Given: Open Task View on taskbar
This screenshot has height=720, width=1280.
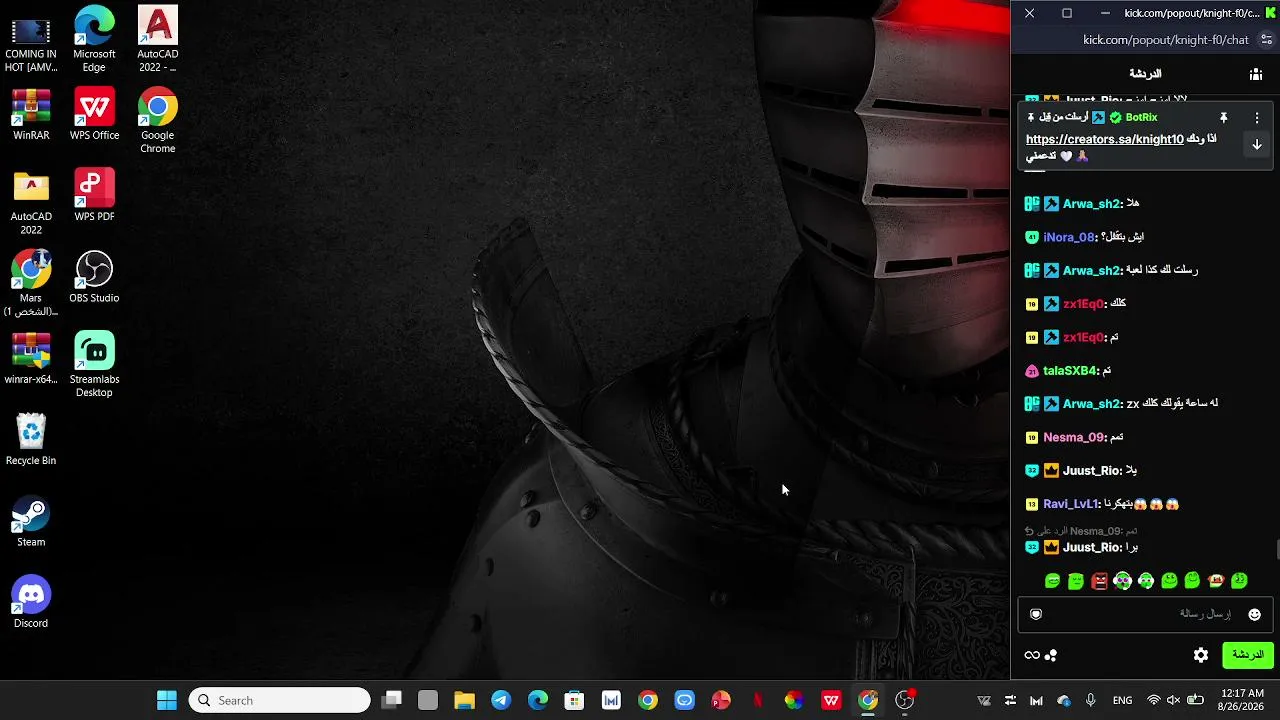Looking at the screenshot, I should (391, 700).
